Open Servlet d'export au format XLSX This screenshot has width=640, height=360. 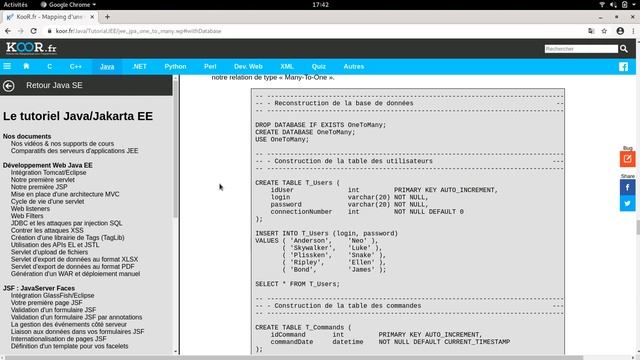(75, 260)
